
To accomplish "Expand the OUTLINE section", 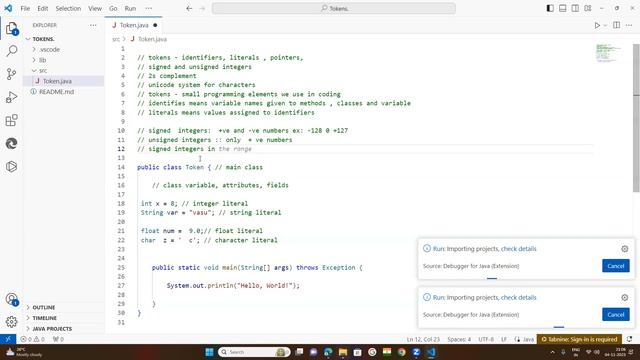I will pos(44,307).
